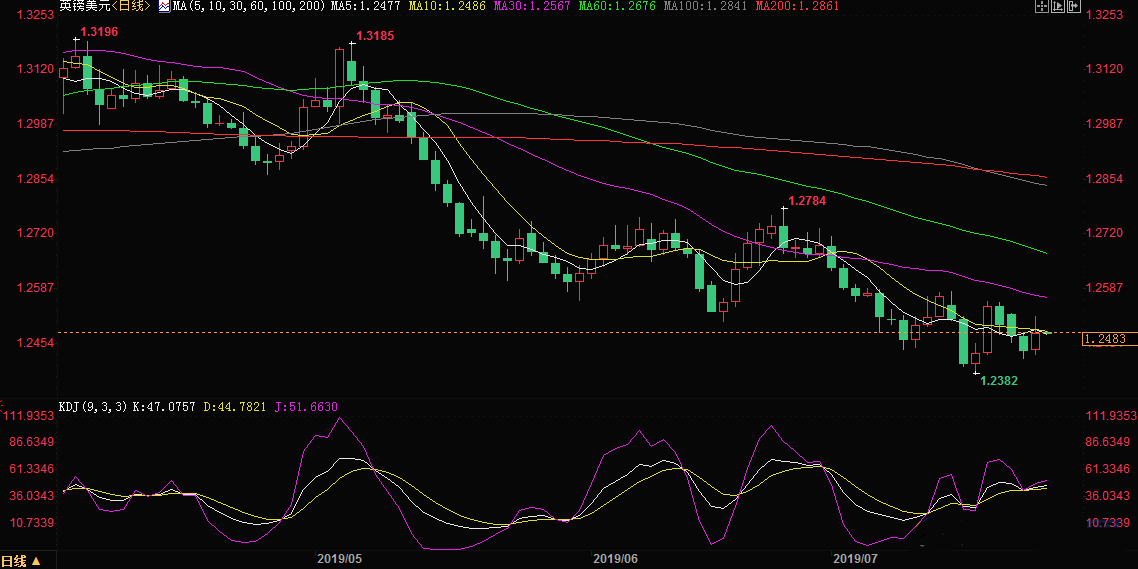
Task: Click the axis arrow chart icon
Action: tap(1057, 6)
